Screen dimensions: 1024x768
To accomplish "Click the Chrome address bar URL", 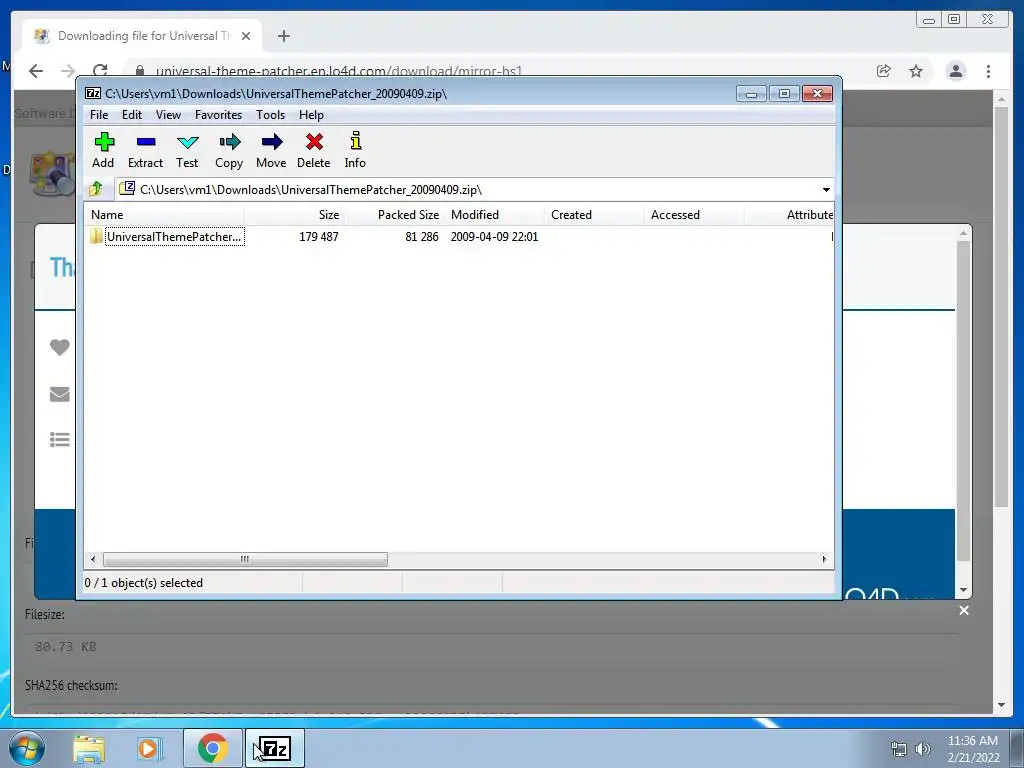I will click(x=339, y=71).
